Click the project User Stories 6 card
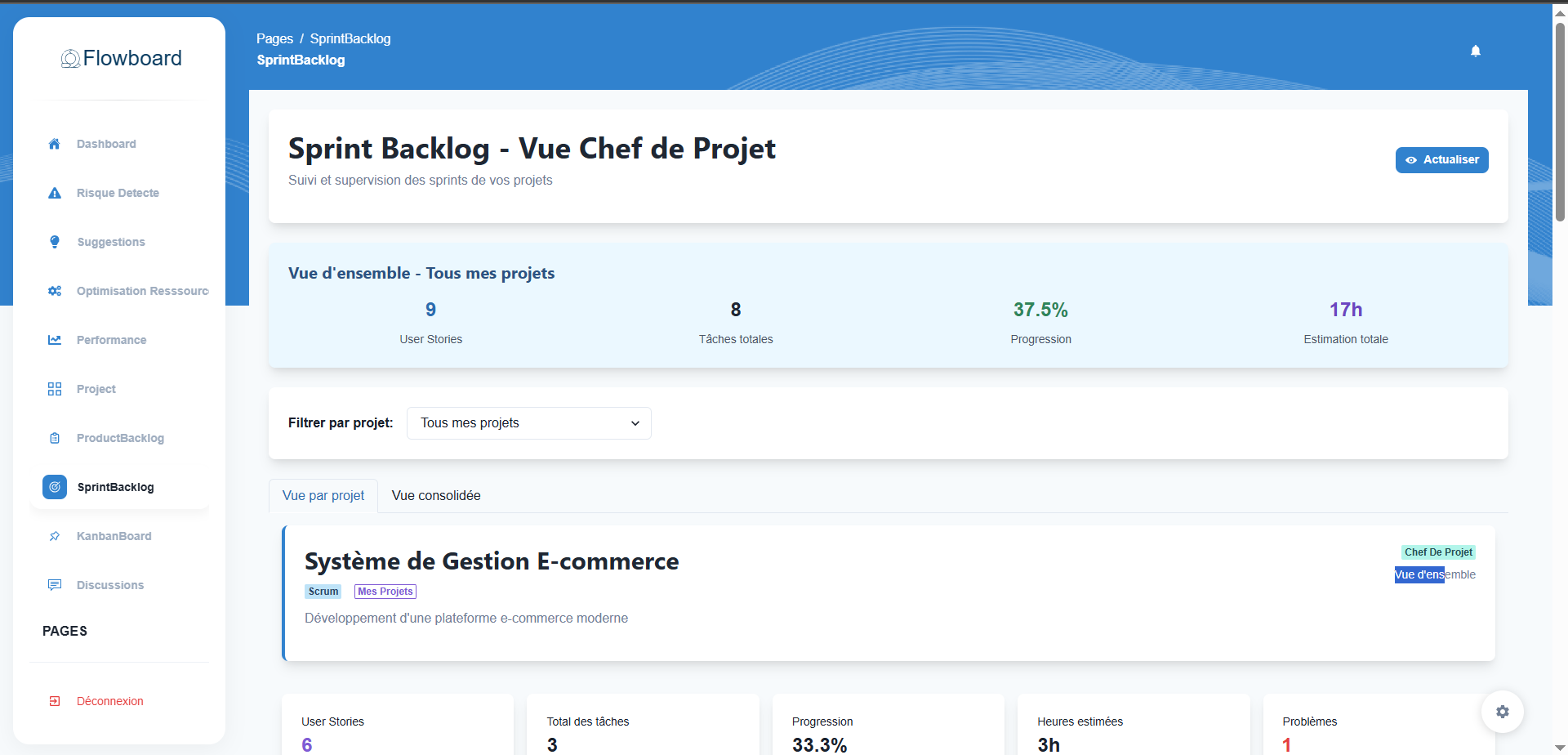Image resolution: width=1568 pixels, height=755 pixels. (x=398, y=725)
